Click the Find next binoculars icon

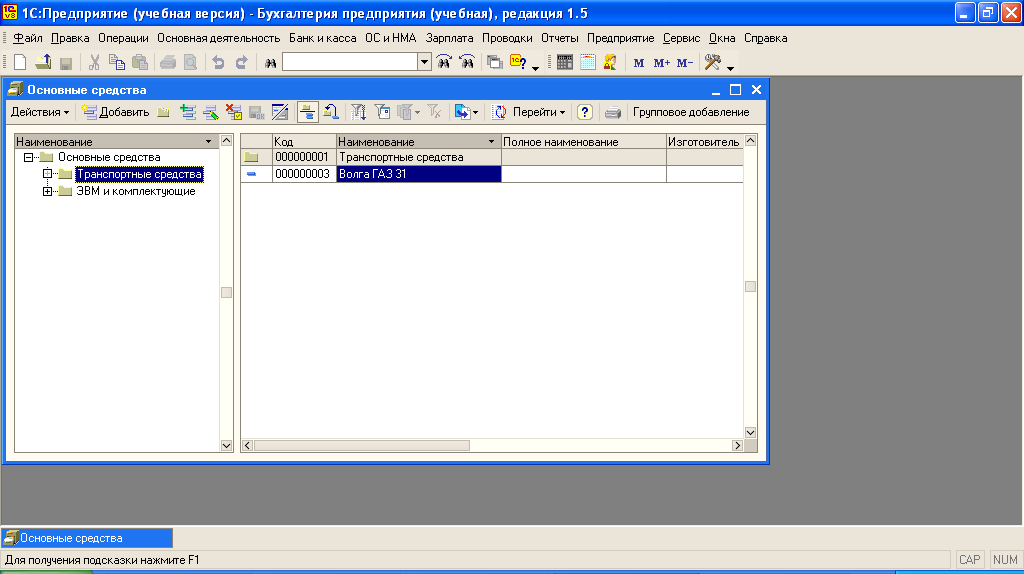444,62
